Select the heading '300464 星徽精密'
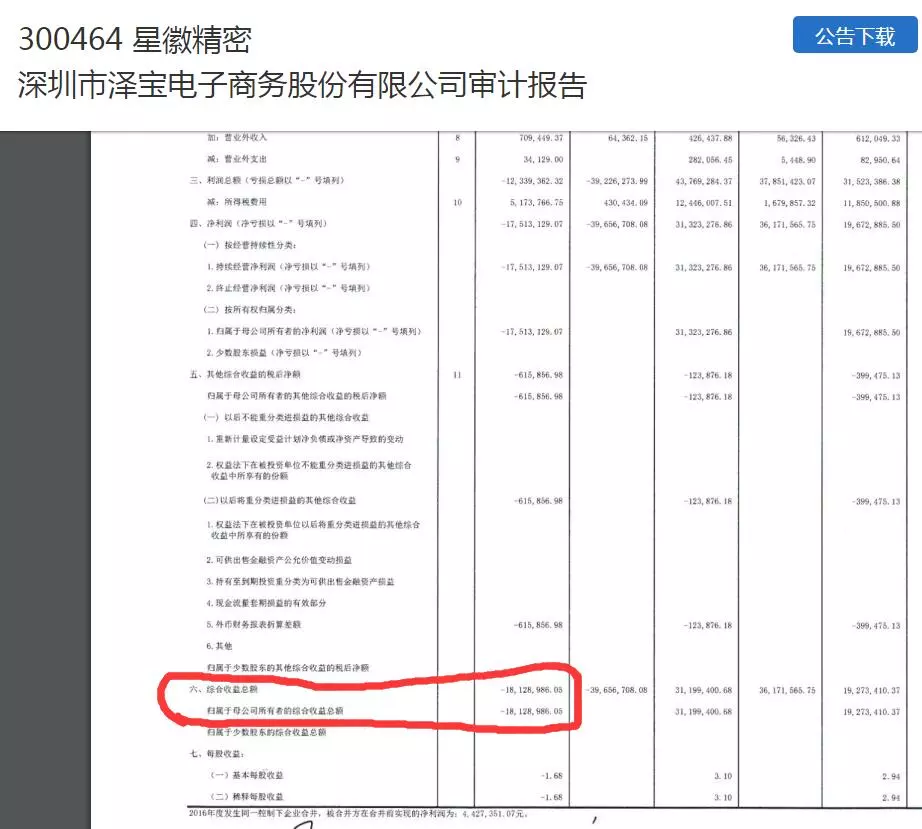This screenshot has width=922, height=829. (135, 39)
